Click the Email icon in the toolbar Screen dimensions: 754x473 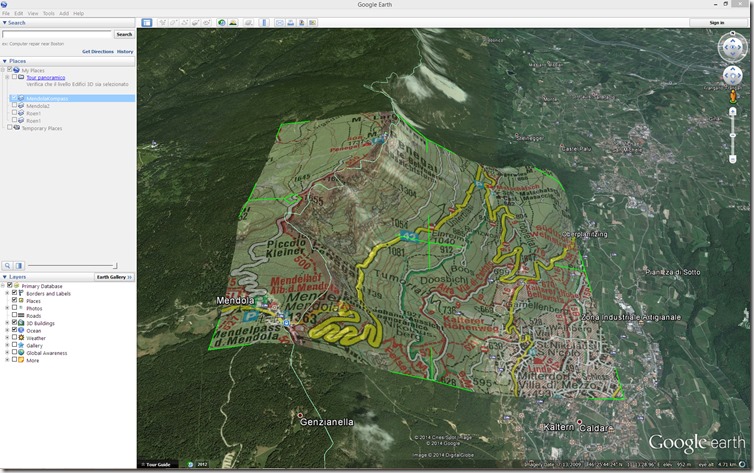click(x=279, y=23)
